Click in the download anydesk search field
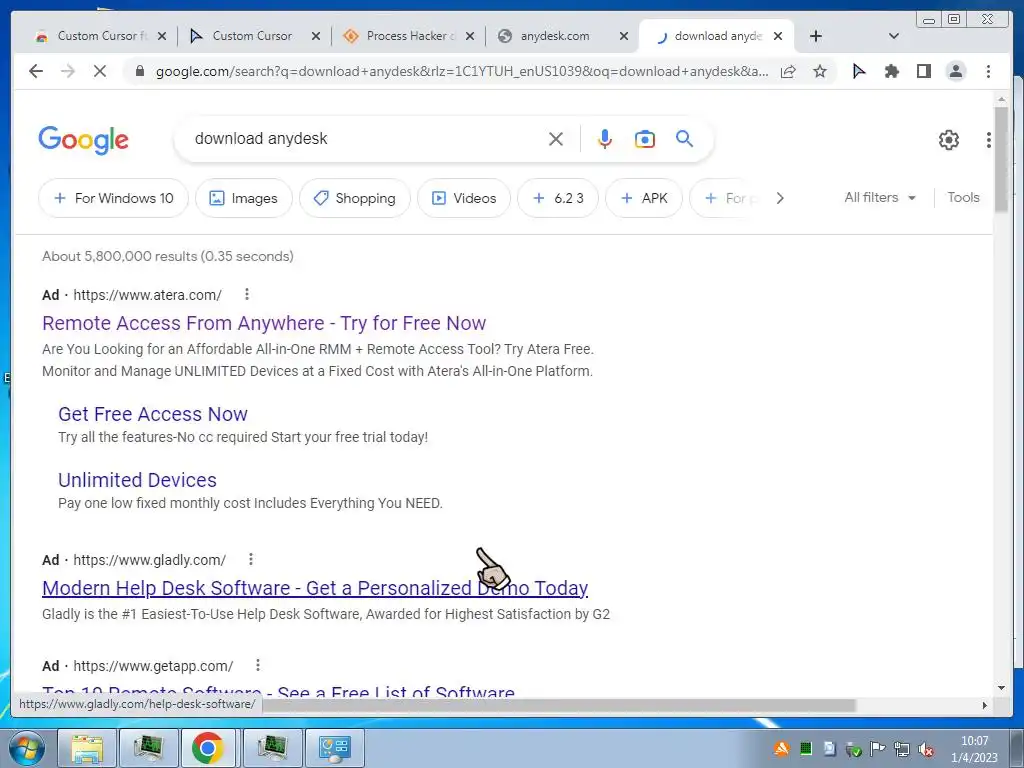Viewport: 1024px width, 768px height. point(366,139)
